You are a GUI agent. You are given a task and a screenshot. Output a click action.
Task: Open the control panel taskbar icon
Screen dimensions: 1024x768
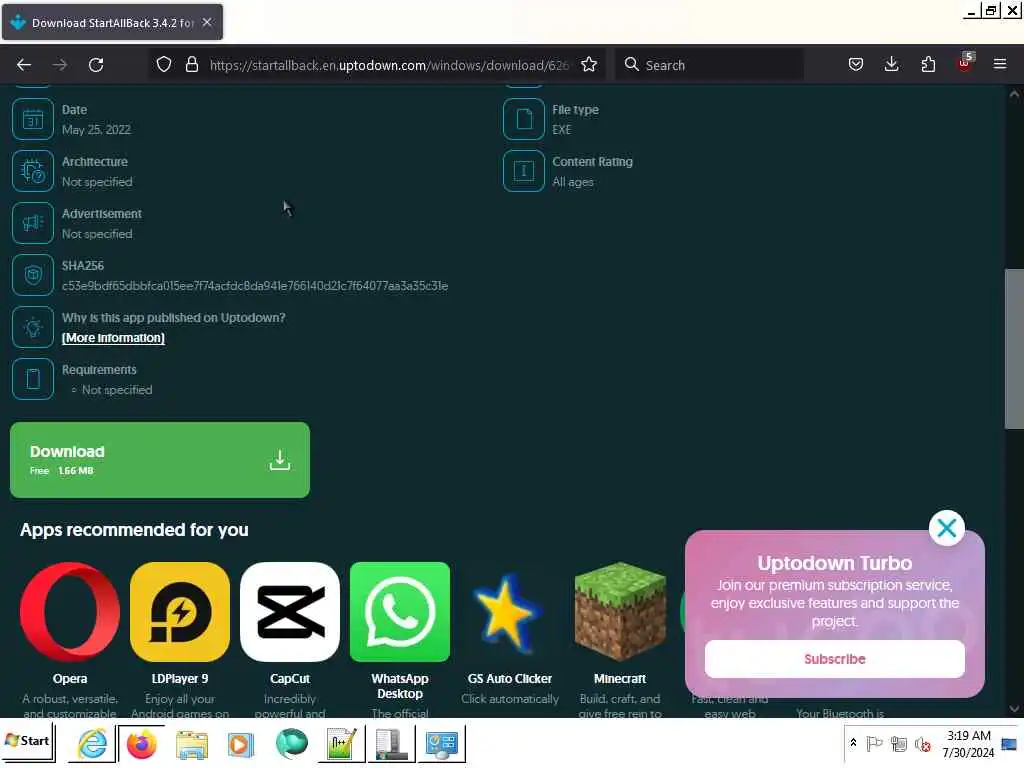(x=441, y=744)
